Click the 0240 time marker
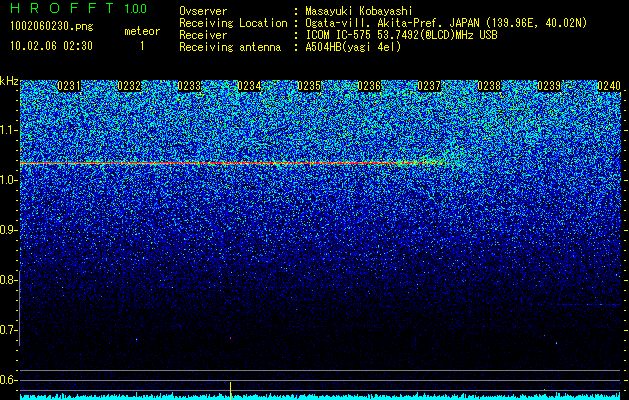Image resolution: width=629 pixels, height=400 pixels. tap(609, 86)
